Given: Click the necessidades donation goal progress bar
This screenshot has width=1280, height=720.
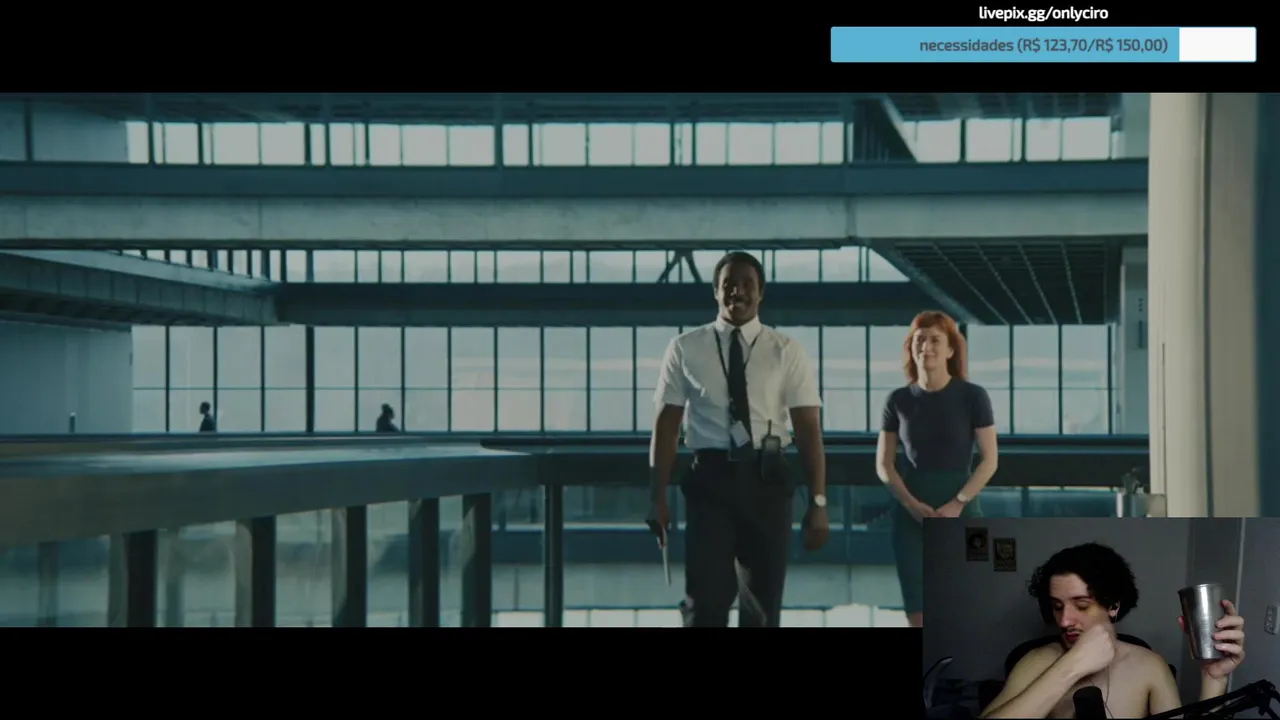Looking at the screenshot, I should pyautogui.click(x=1043, y=45).
